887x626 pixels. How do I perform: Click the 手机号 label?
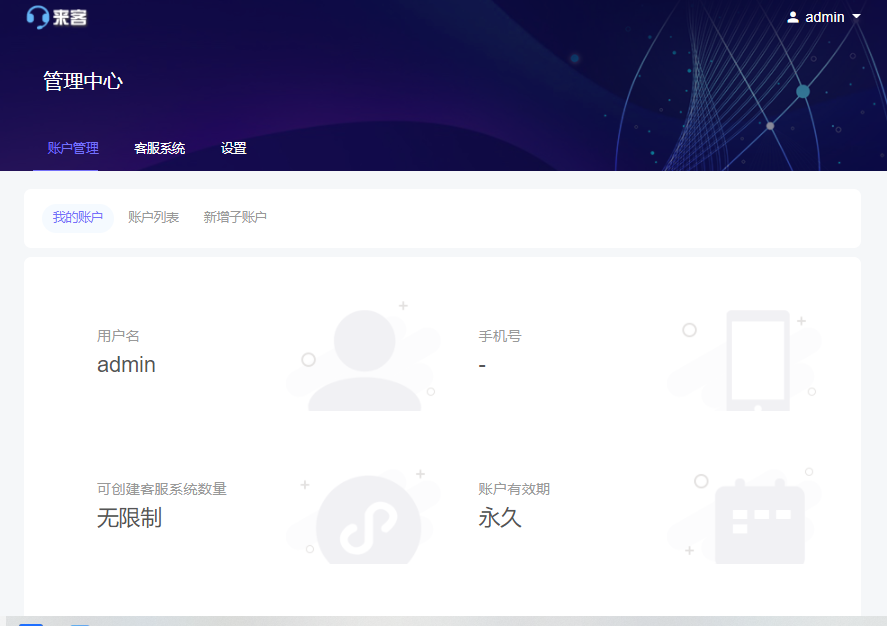click(500, 336)
